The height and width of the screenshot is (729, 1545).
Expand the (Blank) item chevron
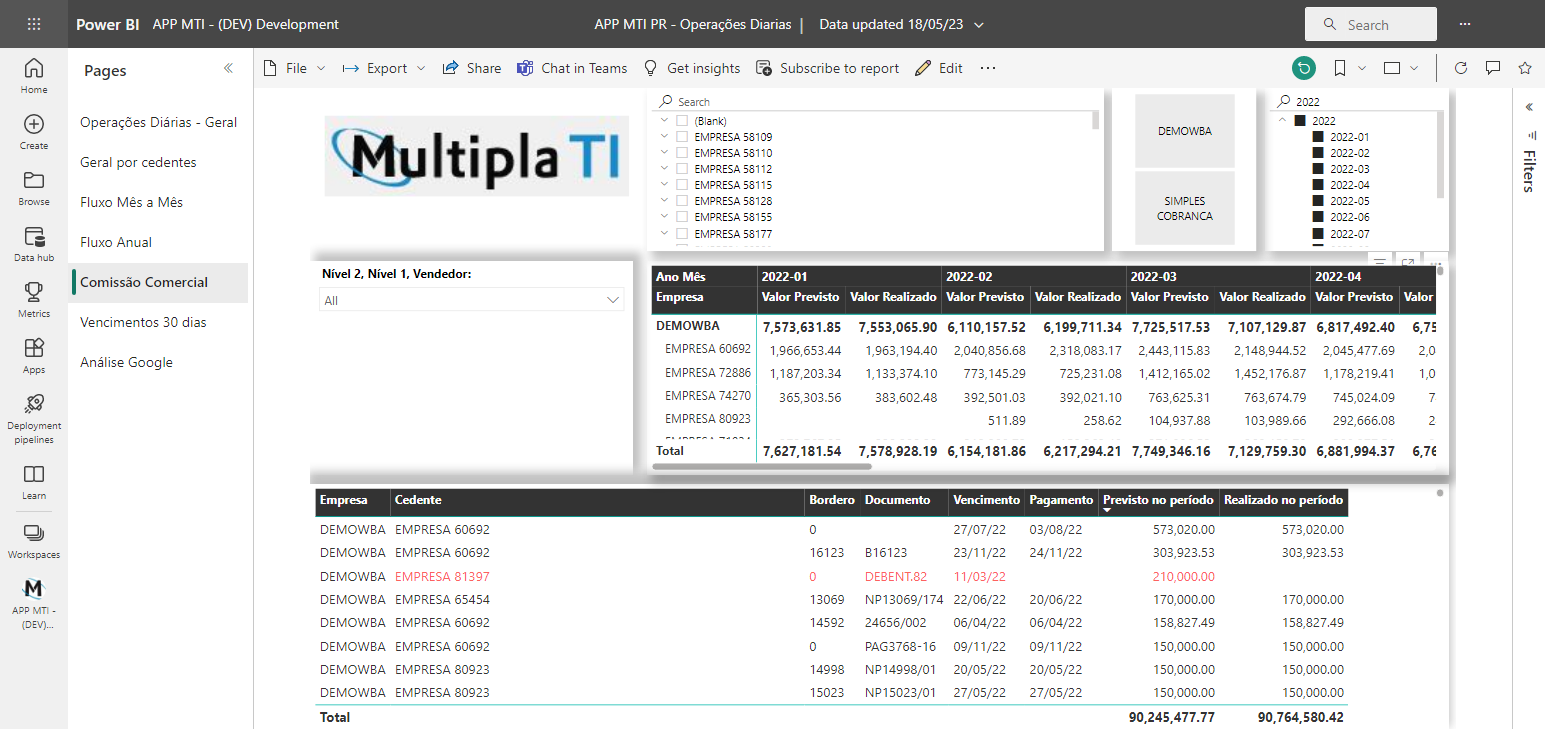(664, 120)
